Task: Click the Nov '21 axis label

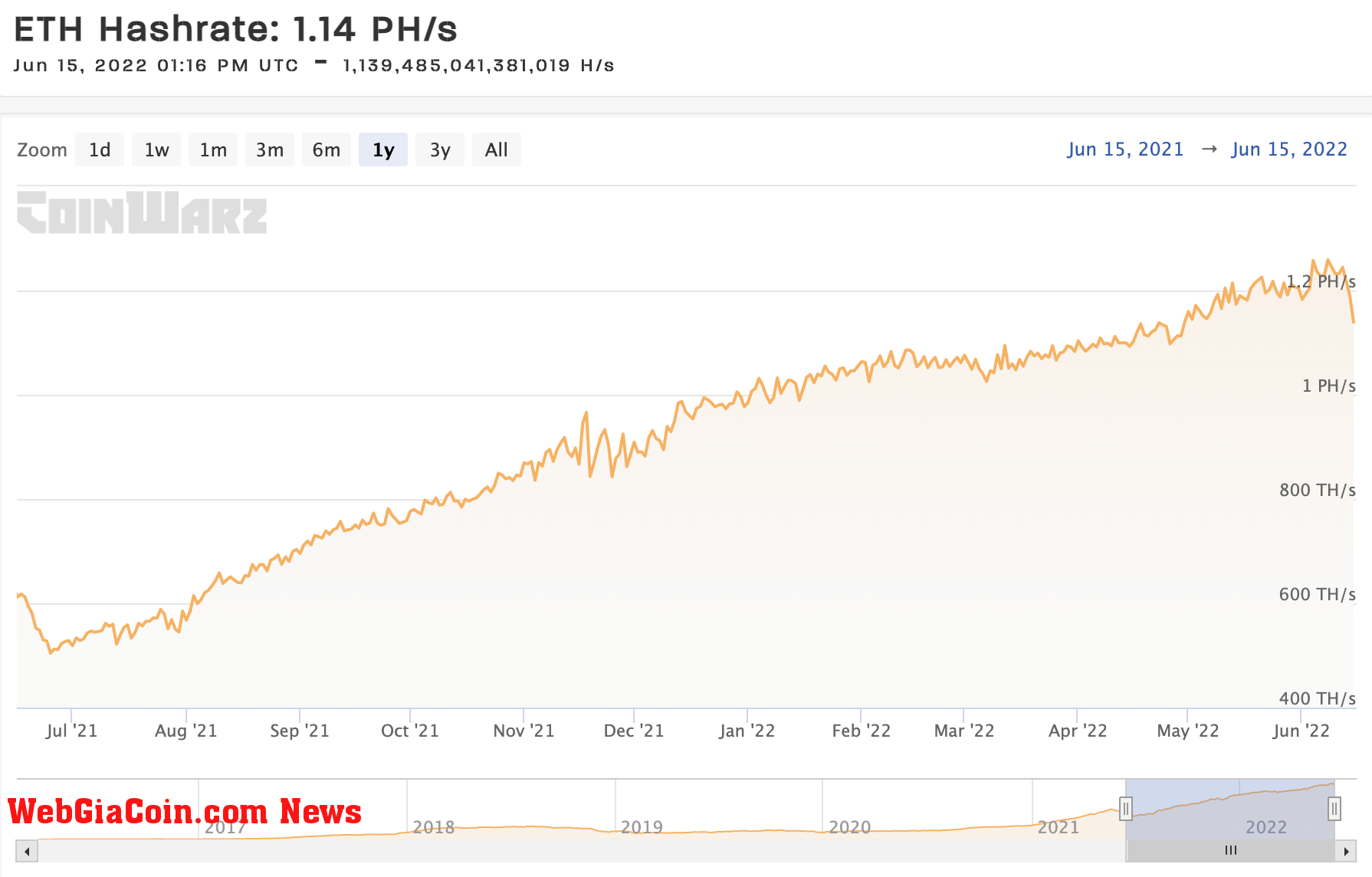Action: [x=524, y=731]
